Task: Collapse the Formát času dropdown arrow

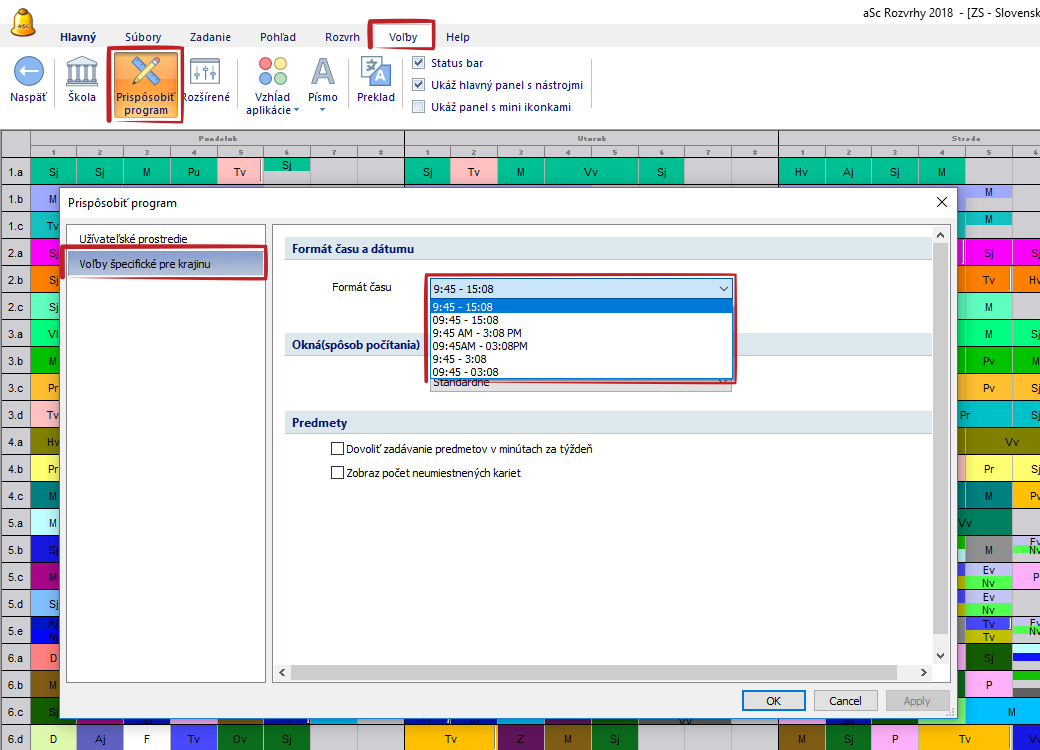Action: pyautogui.click(x=724, y=288)
